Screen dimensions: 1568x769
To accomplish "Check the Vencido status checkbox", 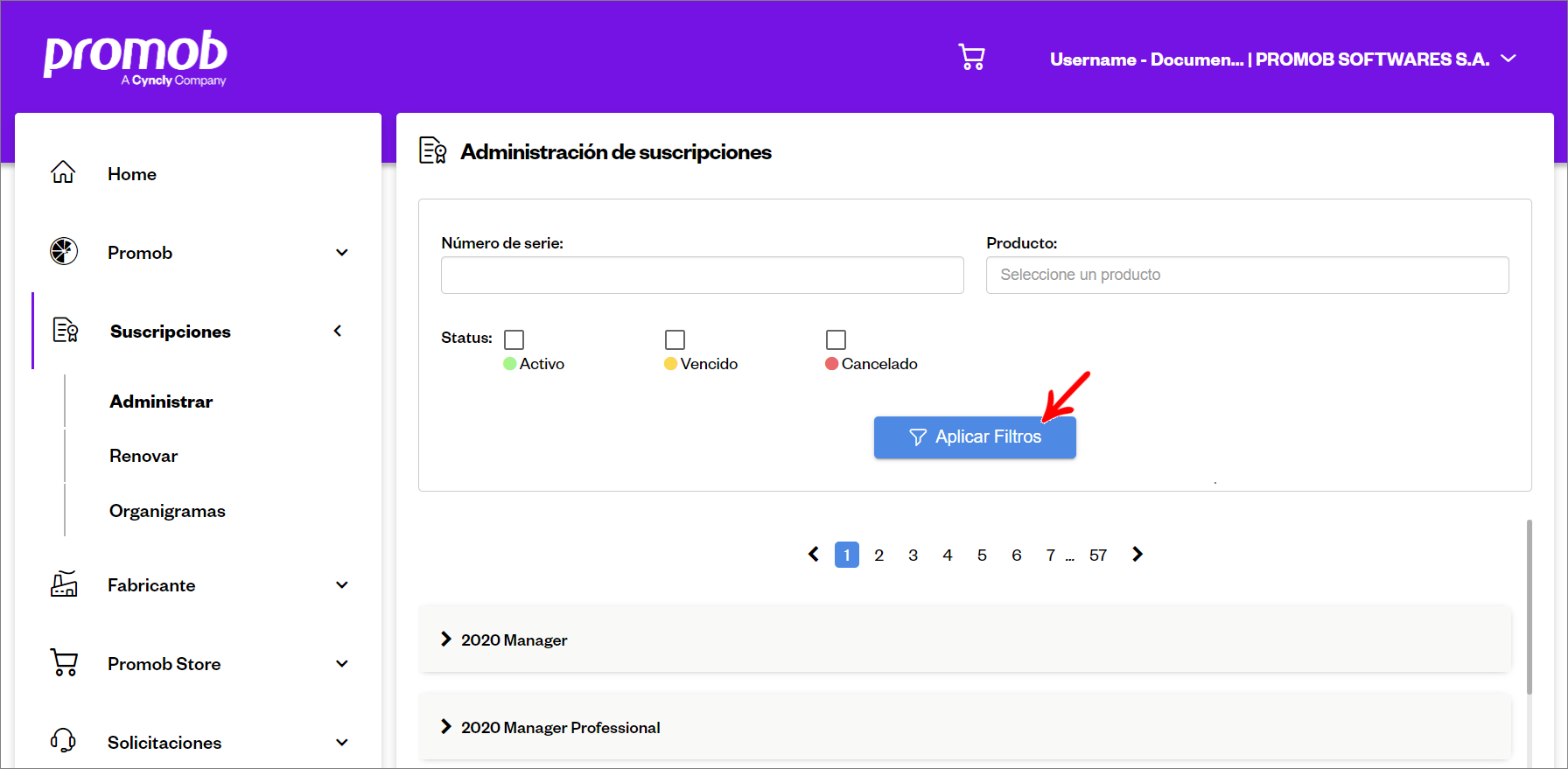I will pos(675,339).
